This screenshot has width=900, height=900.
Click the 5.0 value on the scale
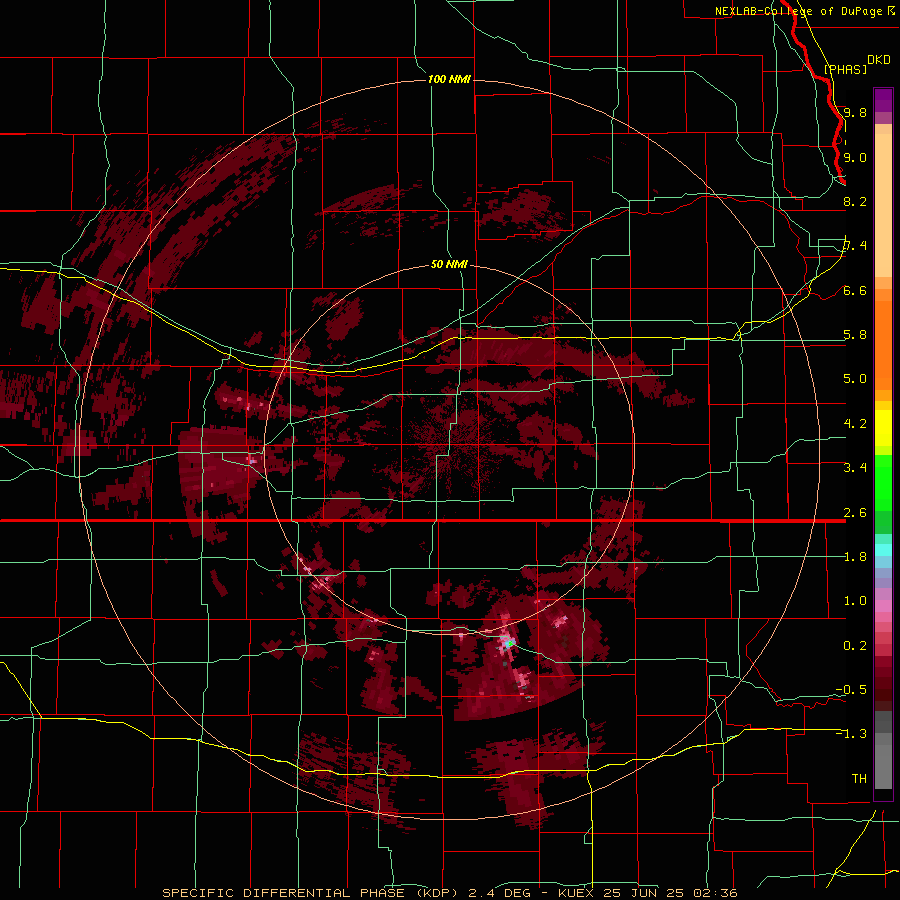click(x=855, y=379)
